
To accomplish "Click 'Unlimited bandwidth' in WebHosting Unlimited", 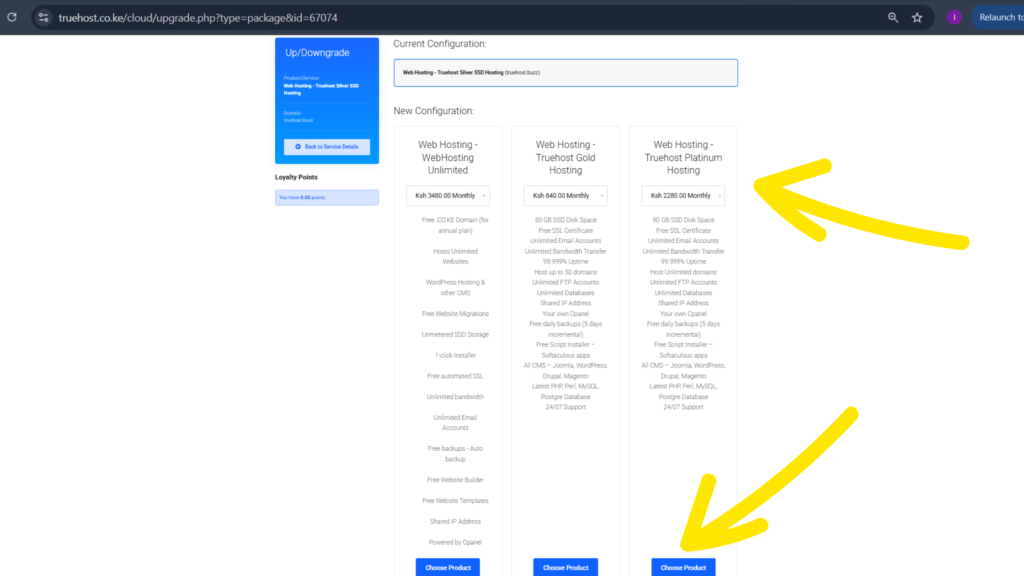I will pyautogui.click(x=455, y=397).
